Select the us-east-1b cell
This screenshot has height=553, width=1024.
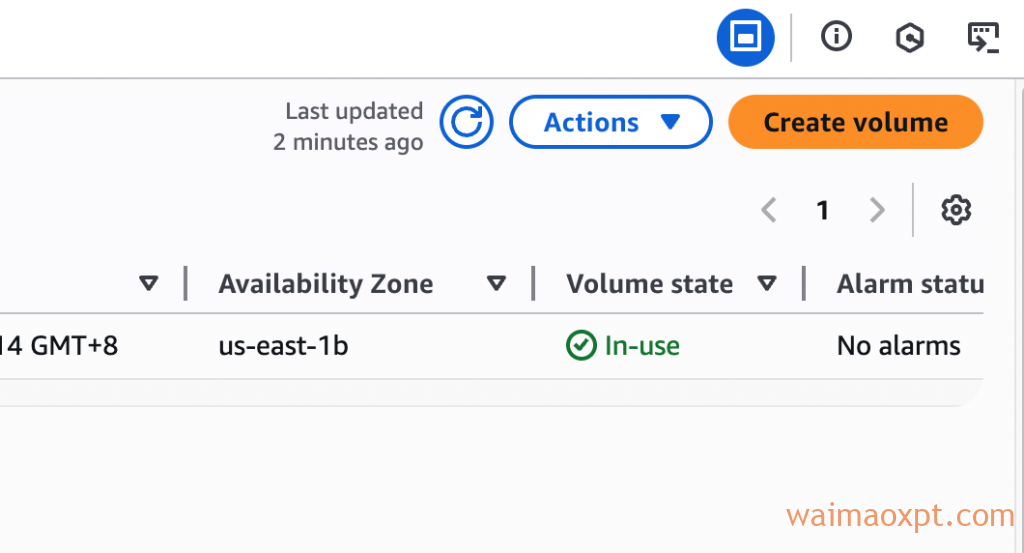[x=283, y=346]
